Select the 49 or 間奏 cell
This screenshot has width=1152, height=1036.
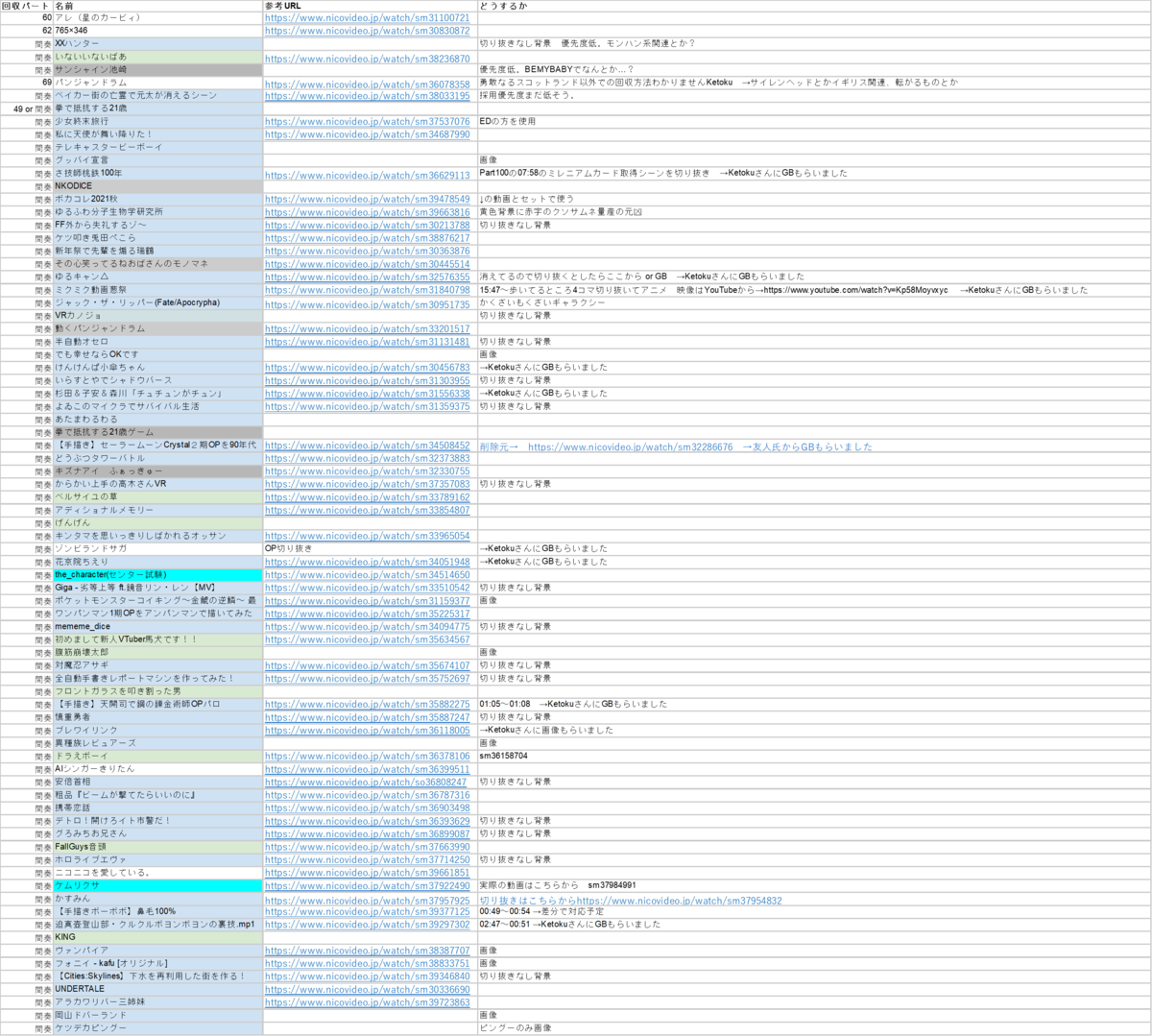coord(26,109)
